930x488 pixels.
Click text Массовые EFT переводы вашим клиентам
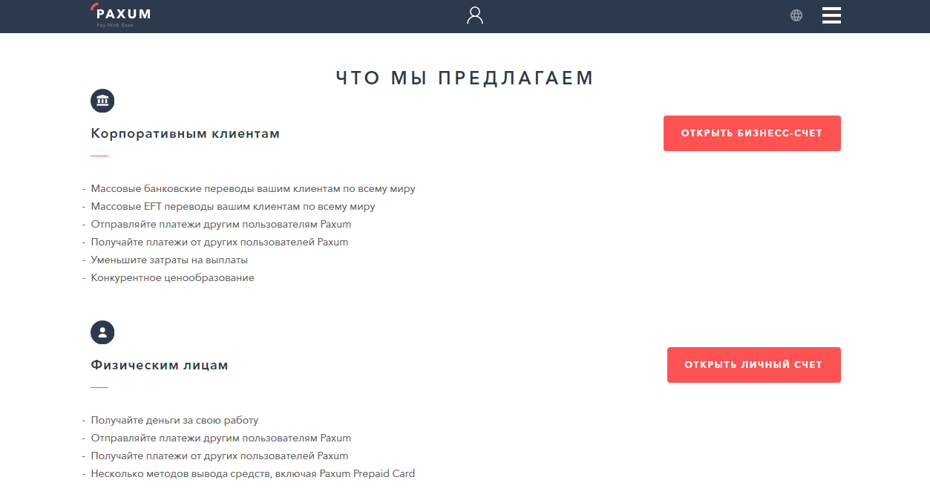click(x=195, y=206)
